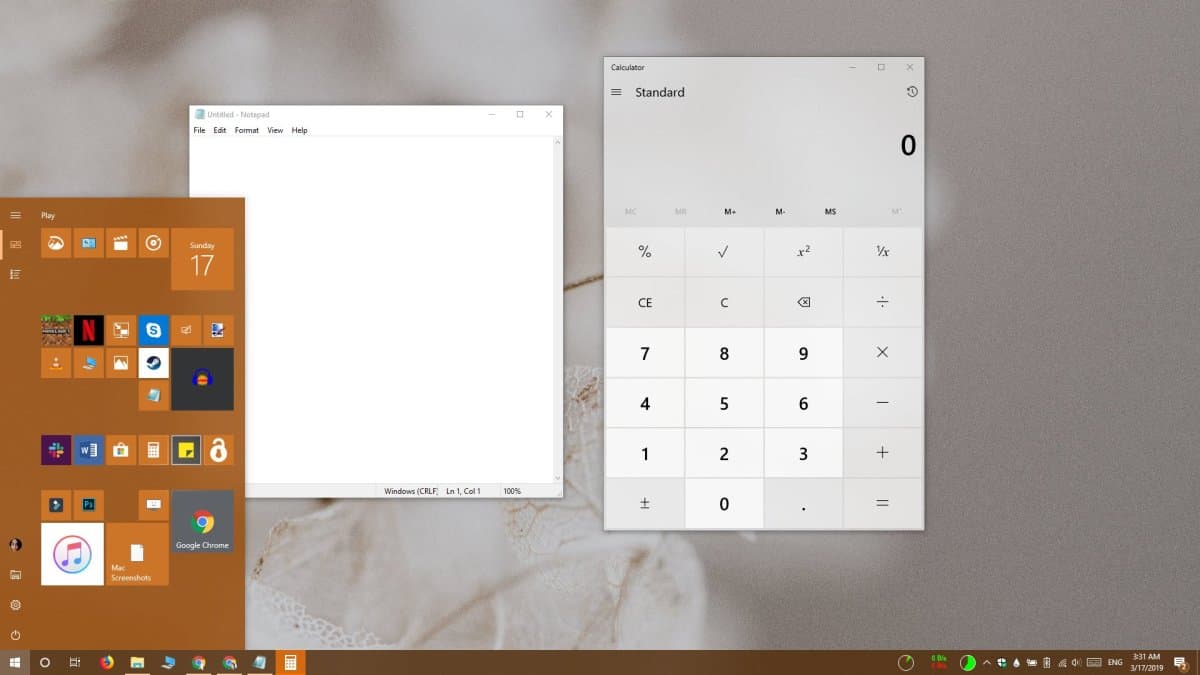Screen dimensions: 1200x675
Task: Show calculation history in Calculator
Action: pos(911,91)
